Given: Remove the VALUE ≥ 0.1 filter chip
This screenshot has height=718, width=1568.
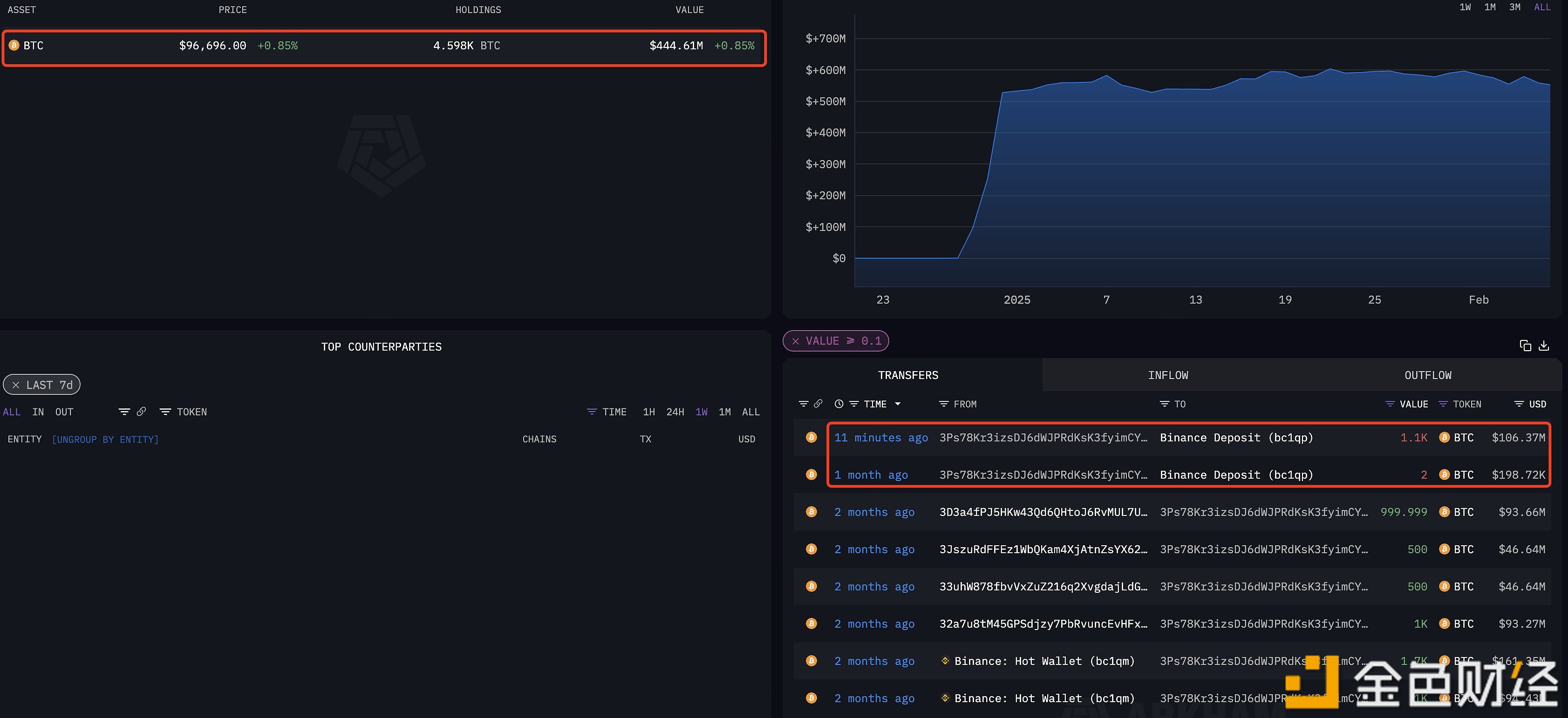Looking at the screenshot, I should point(796,341).
